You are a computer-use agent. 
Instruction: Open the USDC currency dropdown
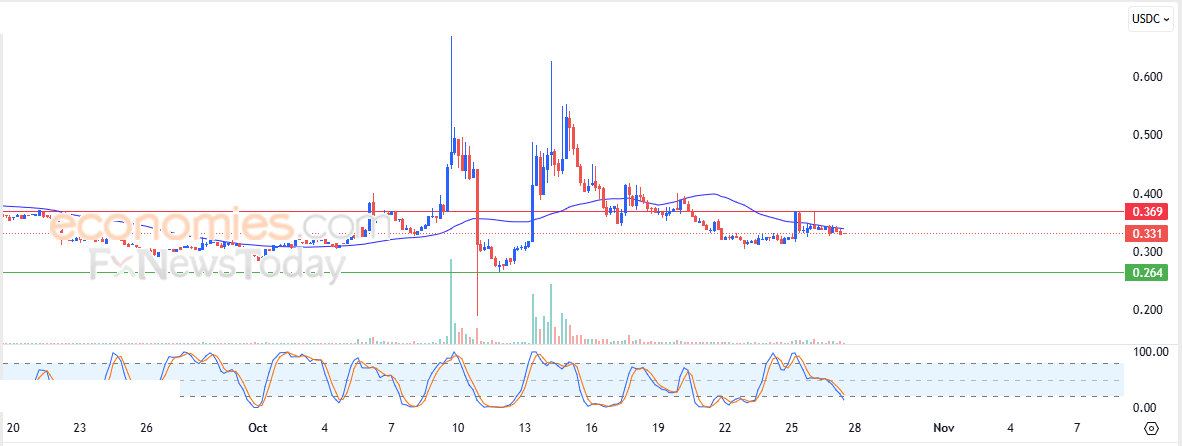1150,19
